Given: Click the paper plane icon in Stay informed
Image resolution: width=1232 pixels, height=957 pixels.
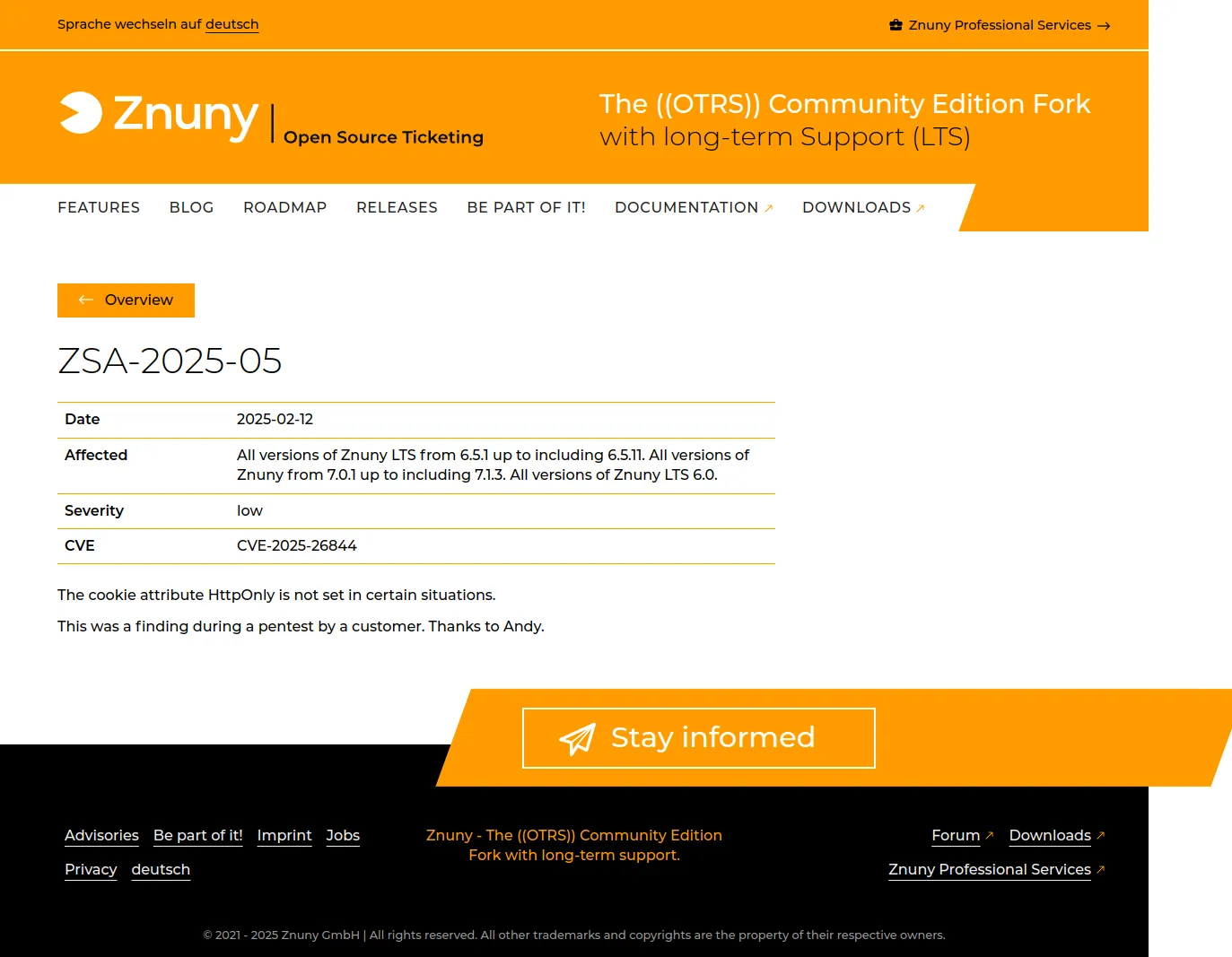Looking at the screenshot, I should pyautogui.click(x=577, y=739).
